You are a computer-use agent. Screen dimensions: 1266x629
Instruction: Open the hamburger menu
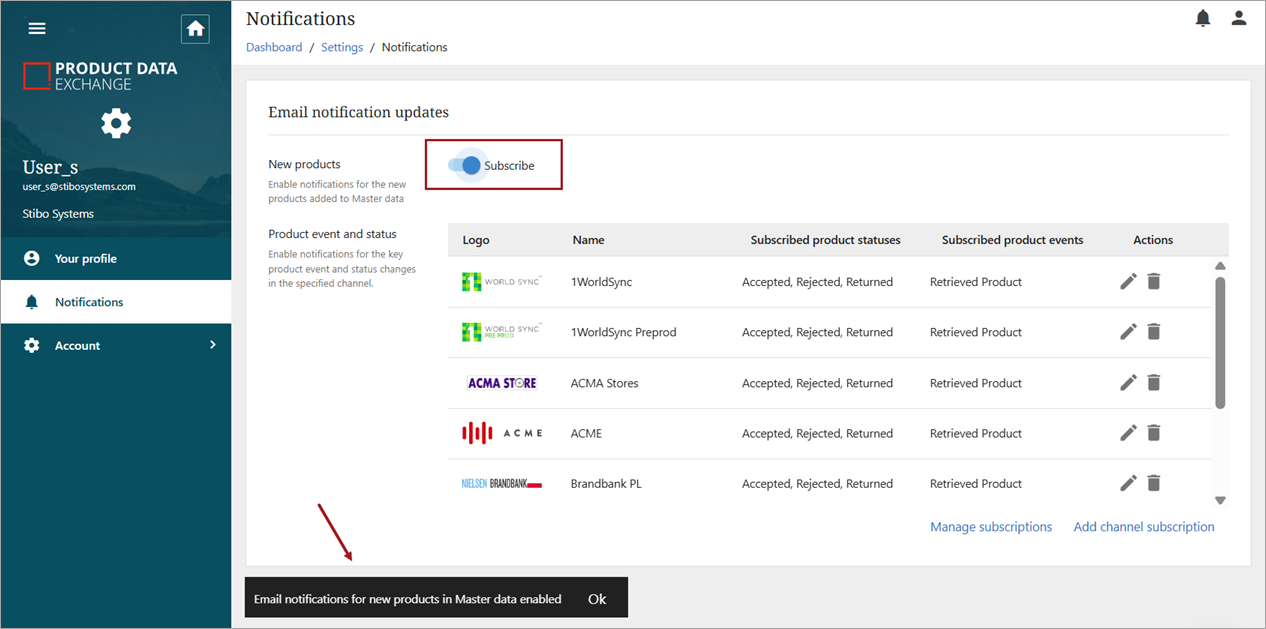click(37, 29)
